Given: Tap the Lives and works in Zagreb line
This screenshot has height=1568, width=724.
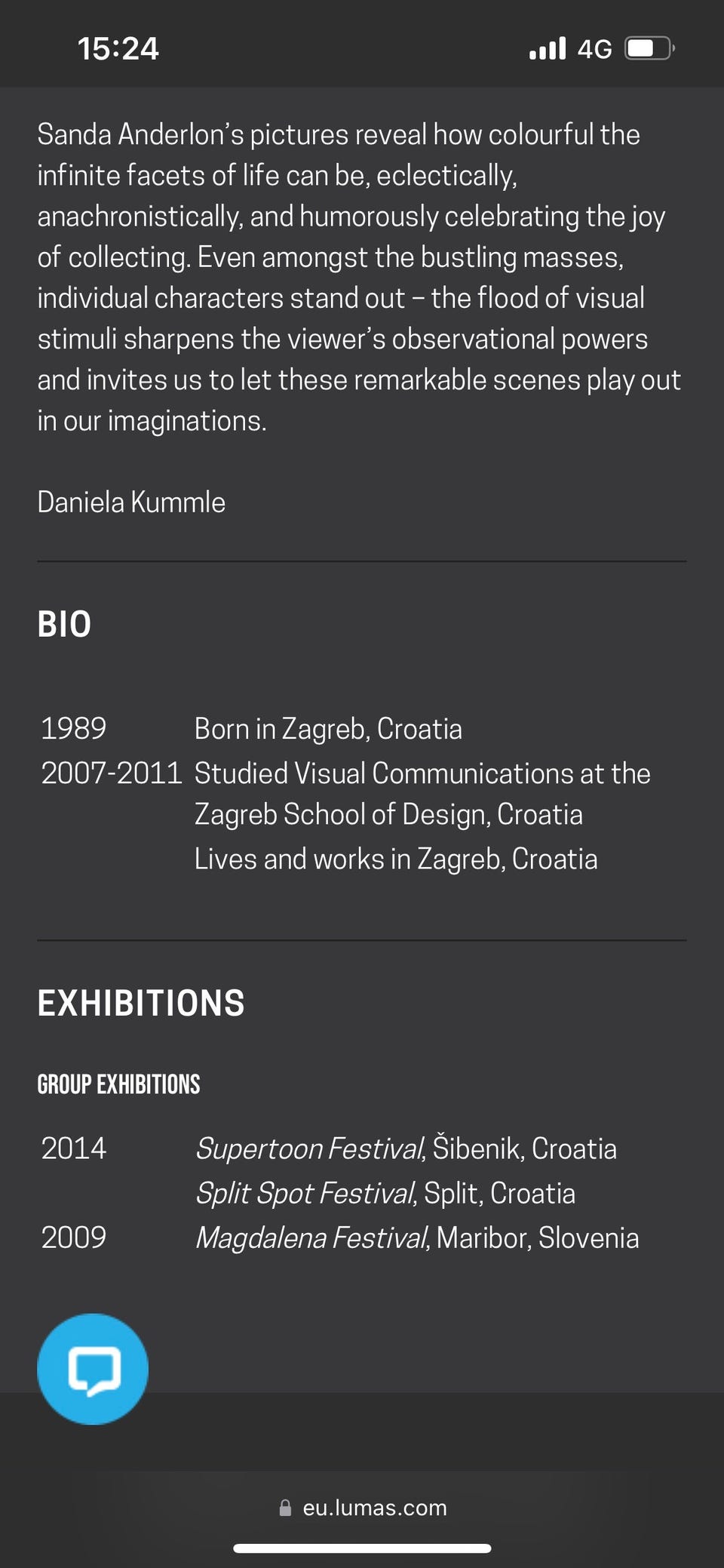Looking at the screenshot, I should coord(396,859).
